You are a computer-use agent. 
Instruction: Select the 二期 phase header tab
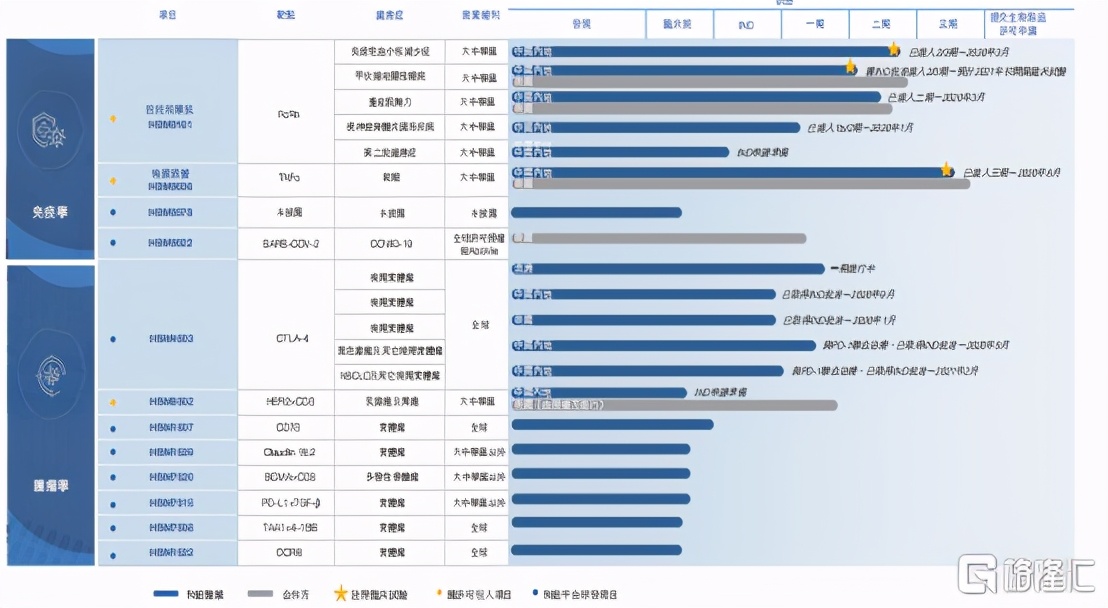(x=882, y=24)
